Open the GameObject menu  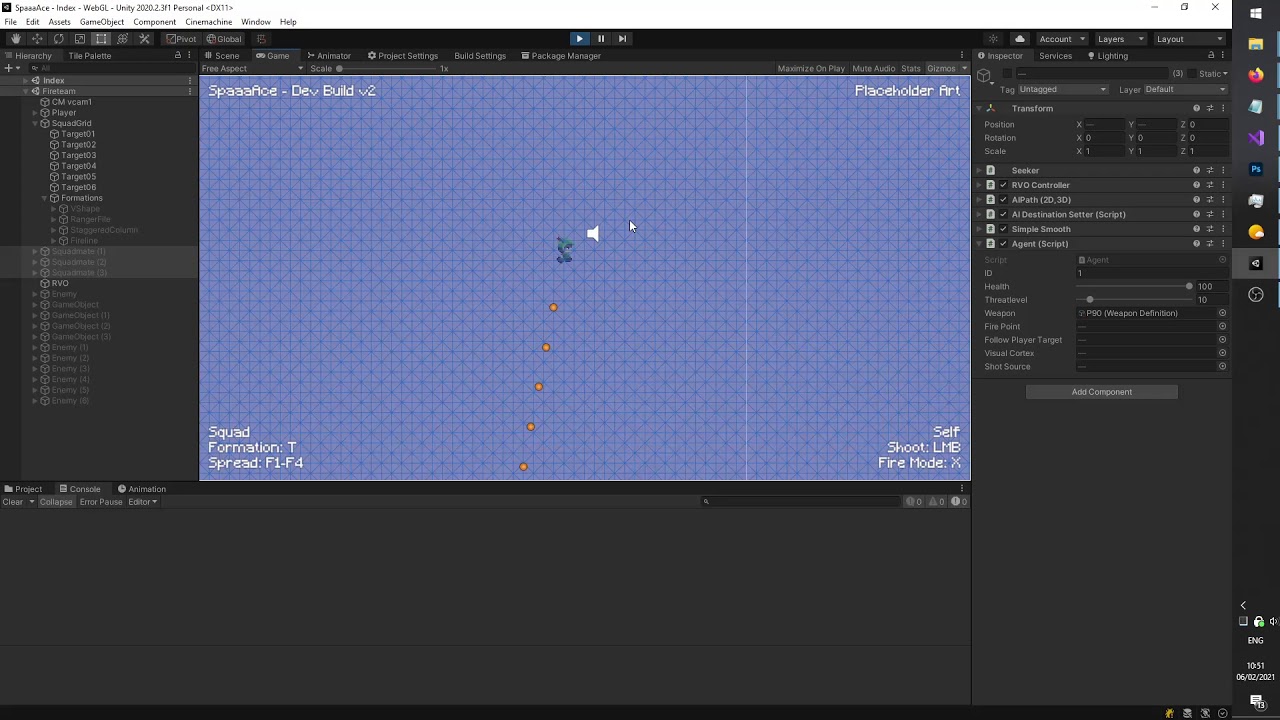pos(102,22)
